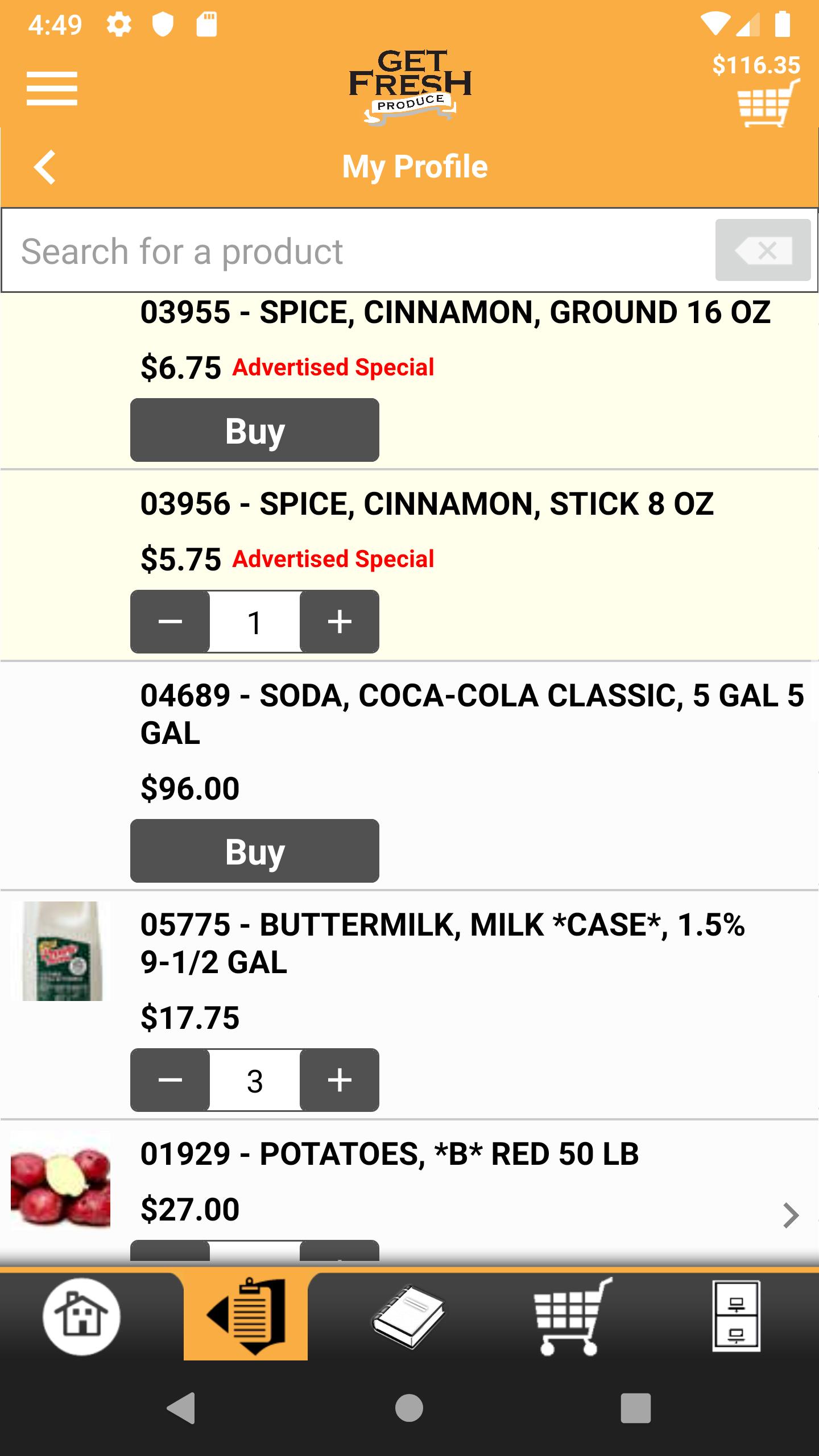Go back with the left arrow
819x1456 pixels.
pyautogui.click(x=45, y=167)
